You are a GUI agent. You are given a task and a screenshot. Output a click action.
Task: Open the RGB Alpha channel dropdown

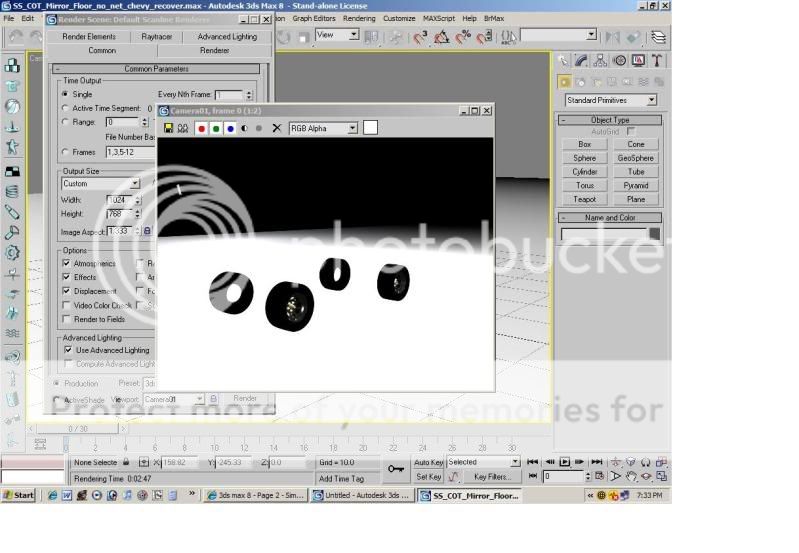[323, 128]
